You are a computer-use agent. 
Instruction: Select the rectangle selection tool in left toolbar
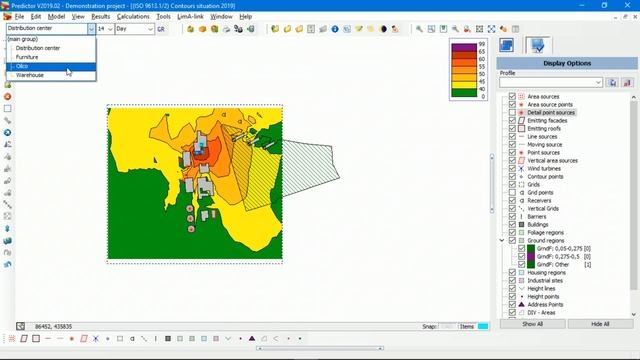(7, 109)
